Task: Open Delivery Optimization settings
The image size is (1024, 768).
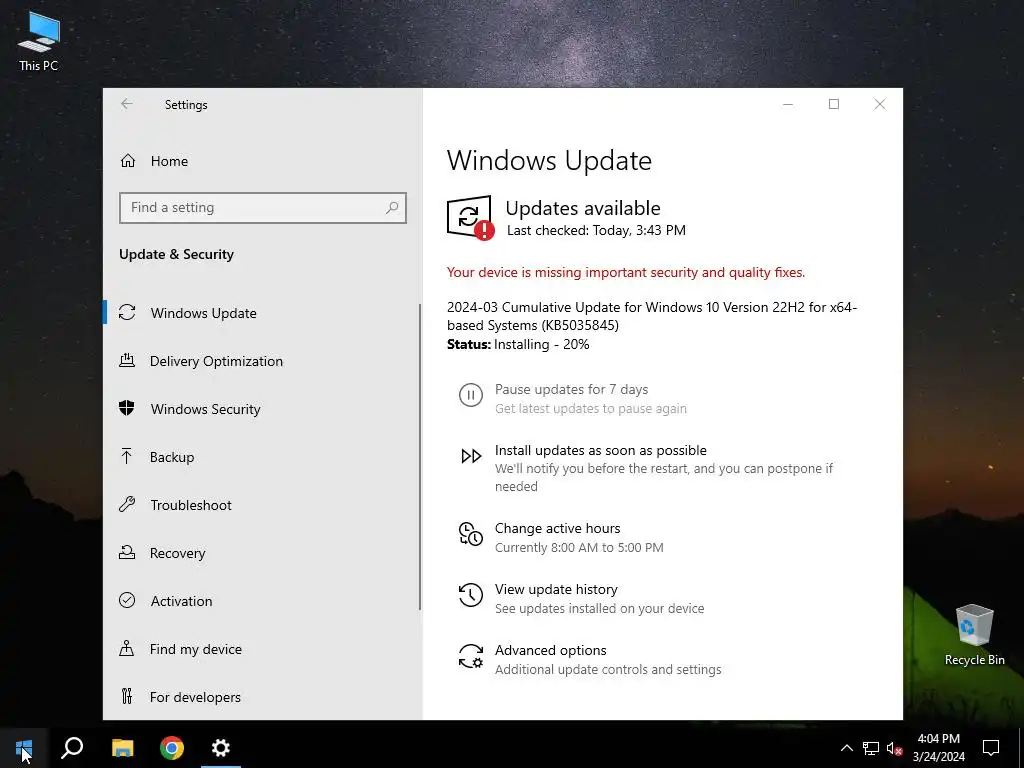Action: tap(261, 361)
